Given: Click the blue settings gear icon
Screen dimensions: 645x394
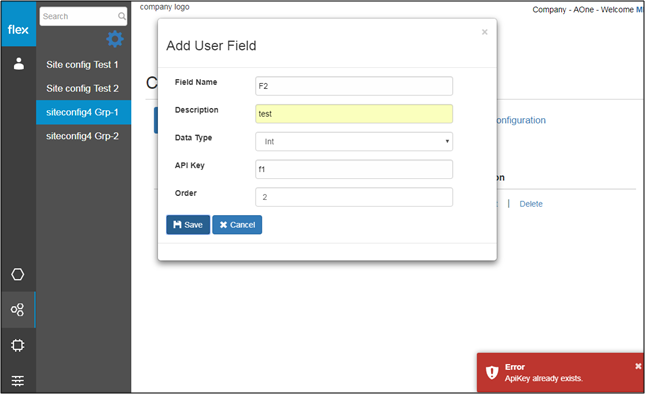Looking at the screenshot, I should click(x=115, y=39).
